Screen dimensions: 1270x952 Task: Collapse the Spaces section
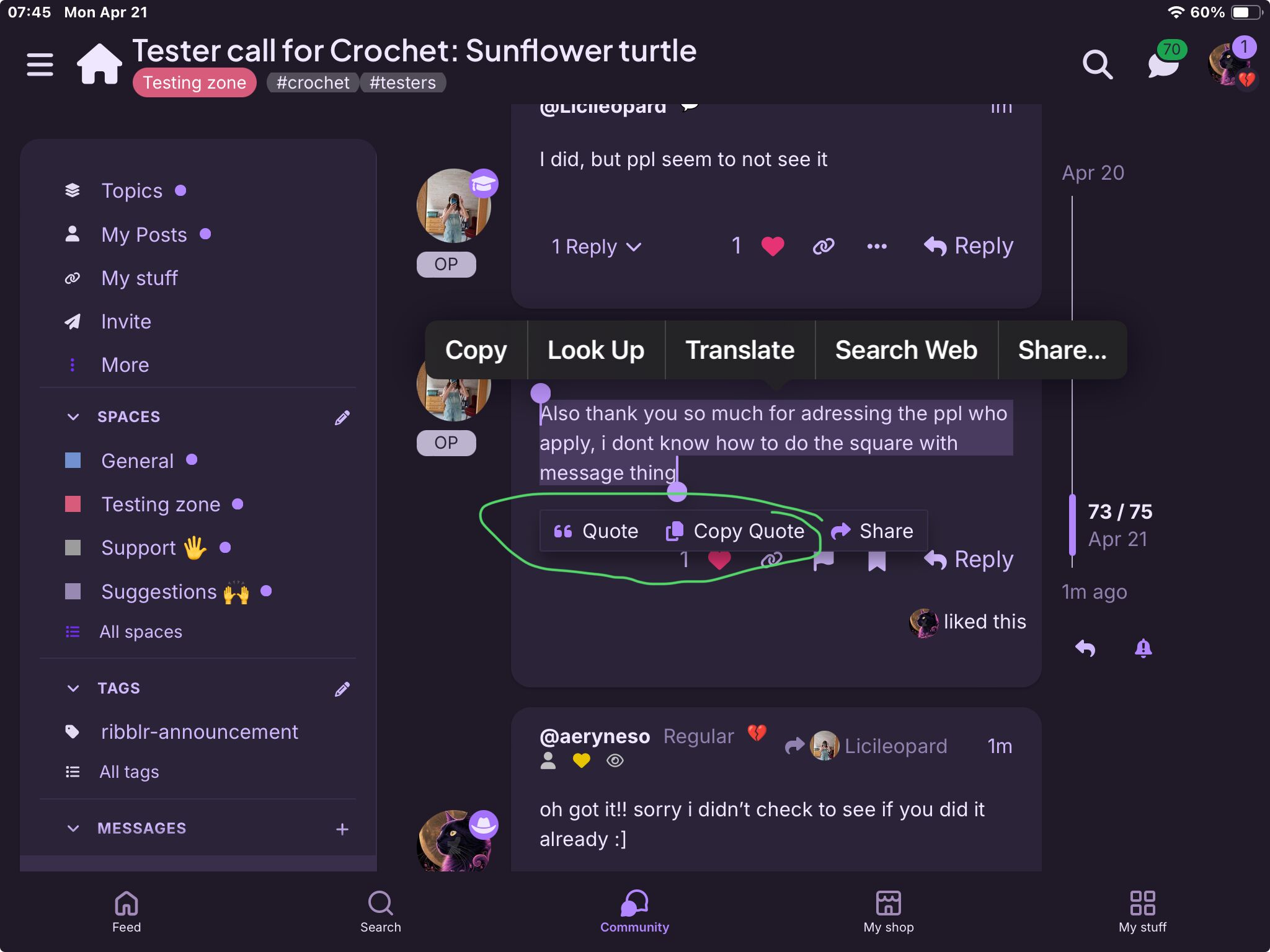[73, 417]
